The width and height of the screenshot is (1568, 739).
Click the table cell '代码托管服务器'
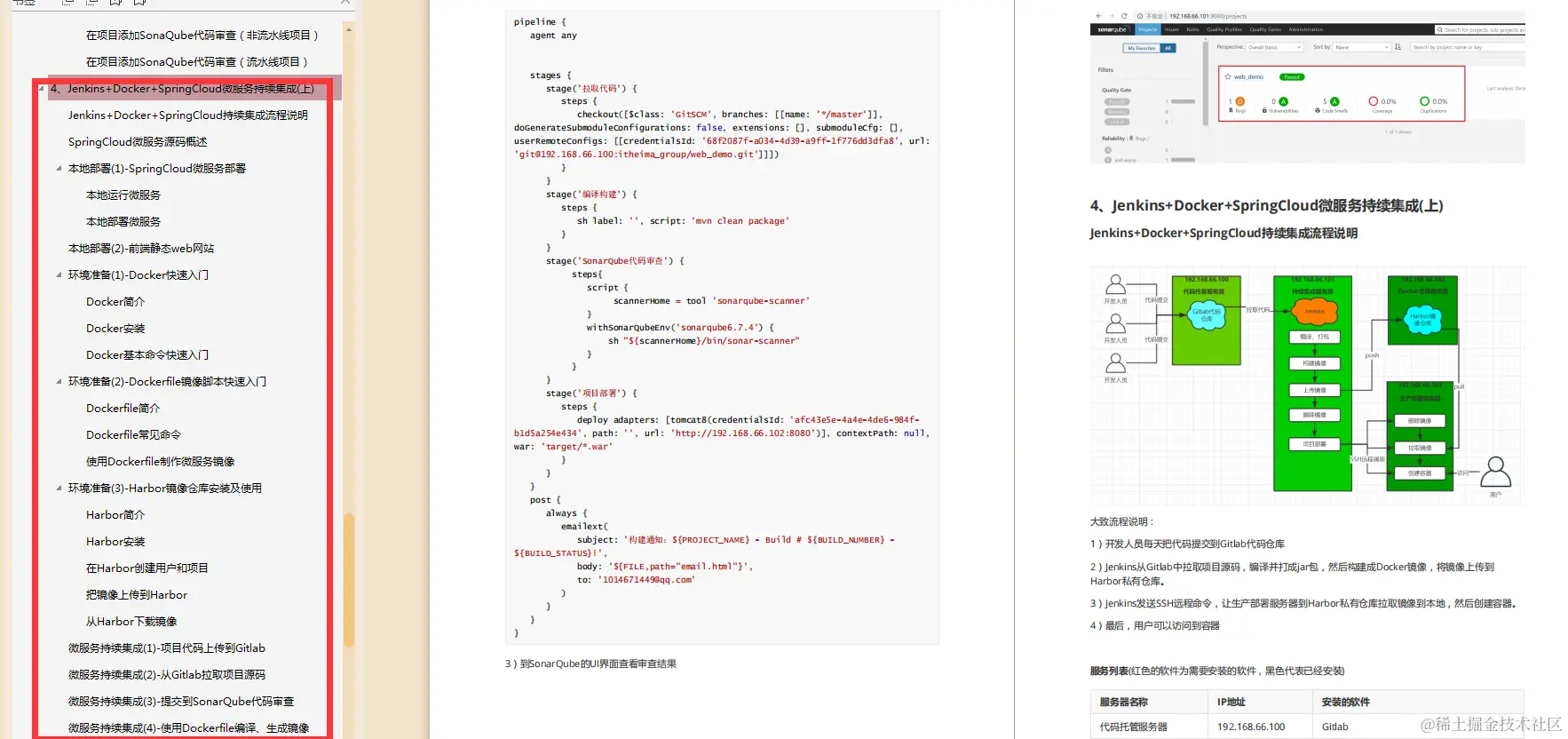pyautogui.click(x=1134, y=727)
